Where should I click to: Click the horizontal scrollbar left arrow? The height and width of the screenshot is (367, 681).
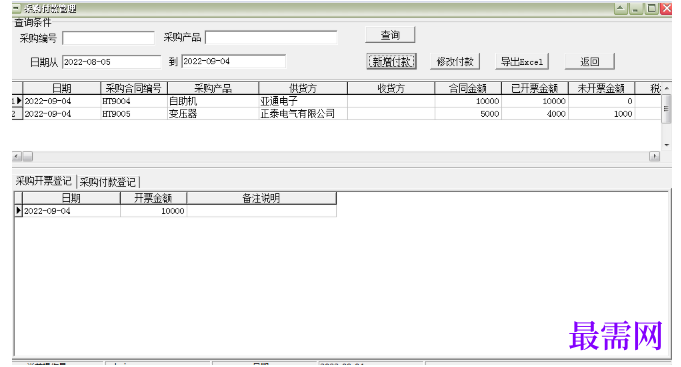pos(17,156)
